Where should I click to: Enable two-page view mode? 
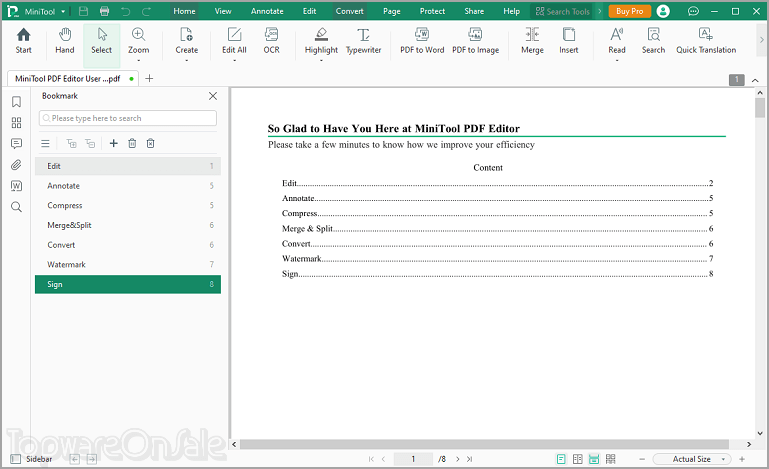coord(578,459)
